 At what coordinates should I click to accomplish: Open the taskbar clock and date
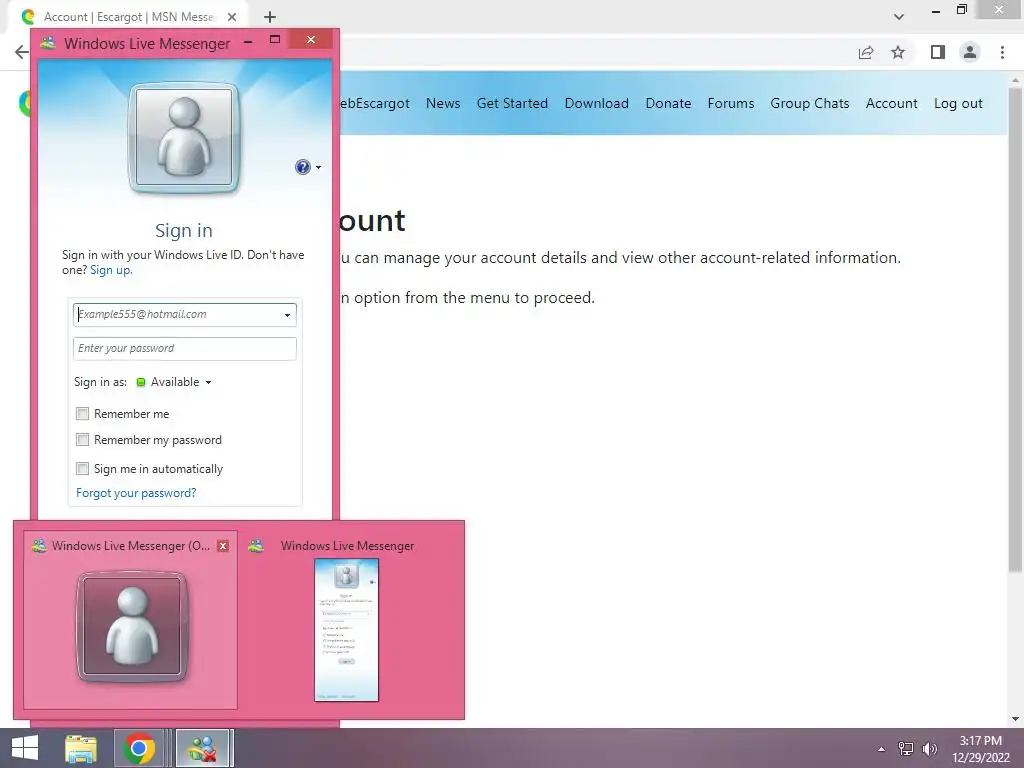click(x=980, y=749)
